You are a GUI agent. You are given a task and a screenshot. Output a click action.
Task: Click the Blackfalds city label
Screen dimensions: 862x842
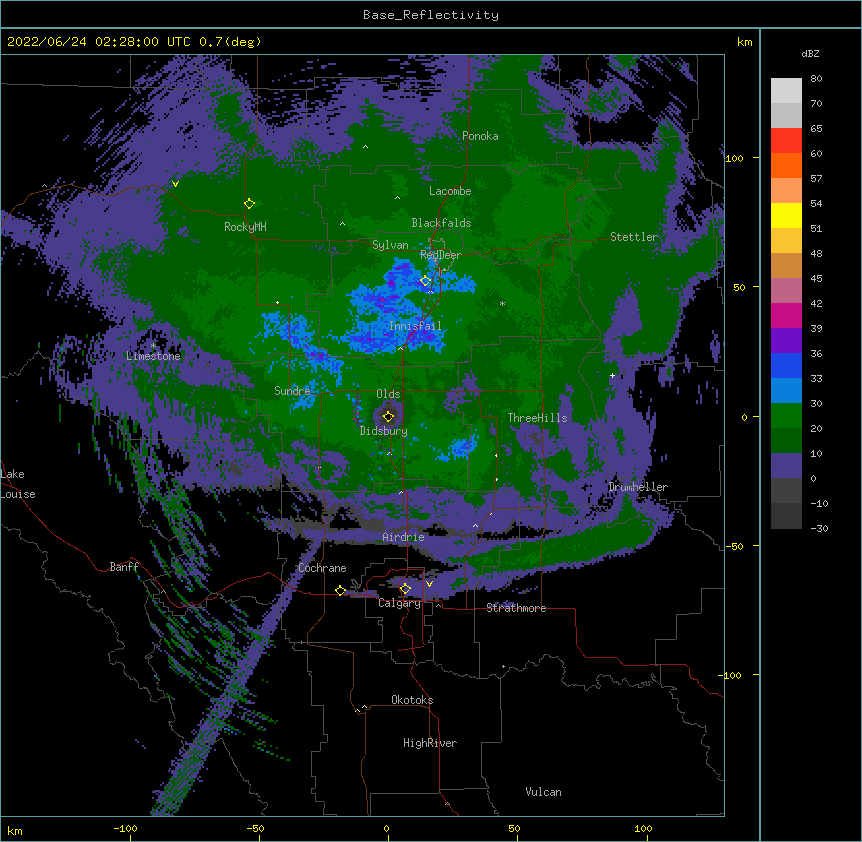pyautogui.click(x=441, y=223)
